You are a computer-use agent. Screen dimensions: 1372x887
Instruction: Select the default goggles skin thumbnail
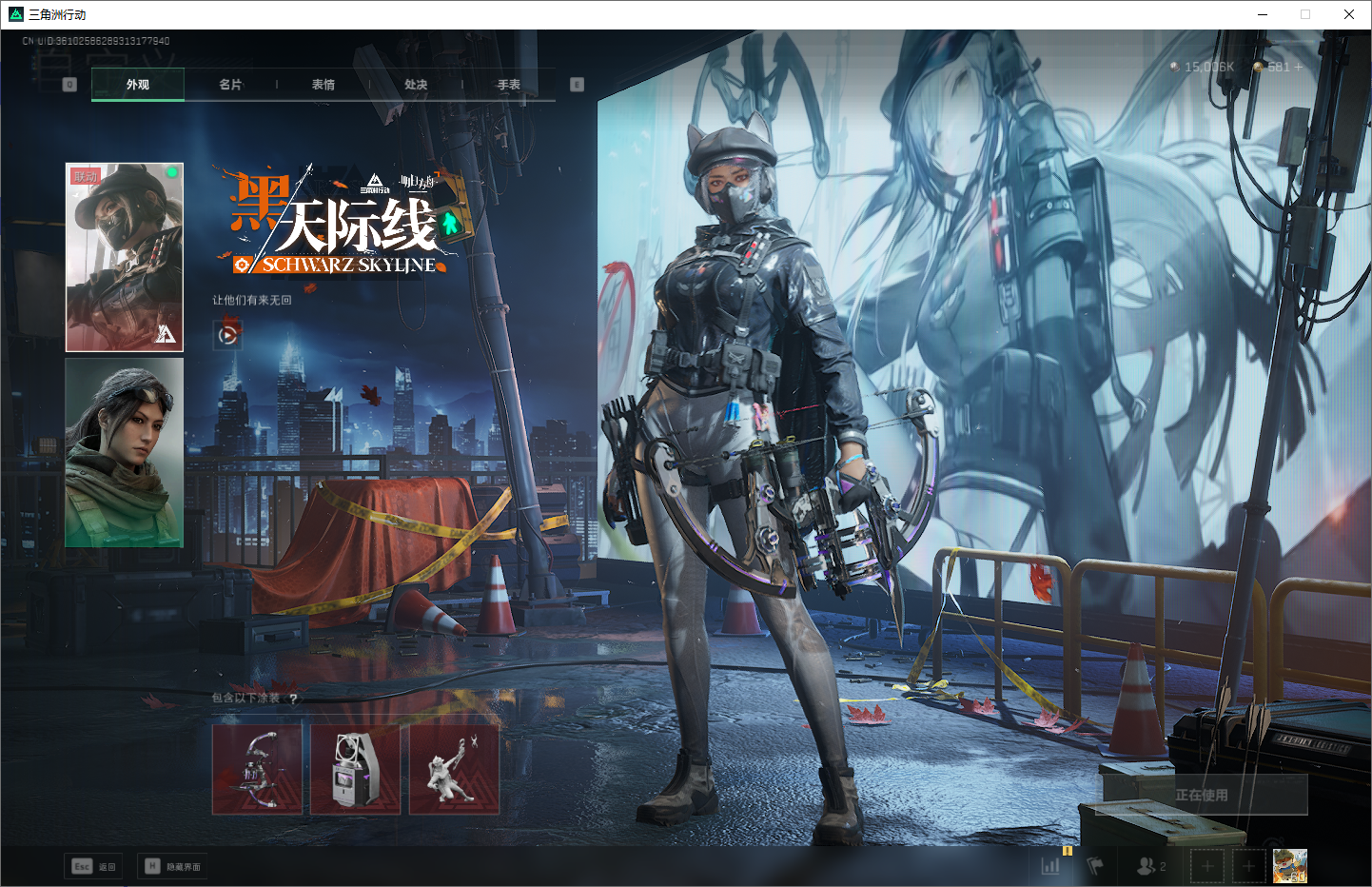tap(125, 453)
